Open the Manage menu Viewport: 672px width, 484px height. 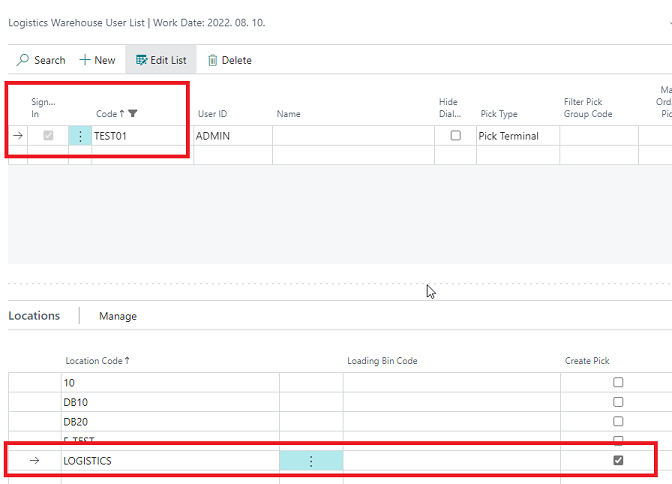[117, 316]
